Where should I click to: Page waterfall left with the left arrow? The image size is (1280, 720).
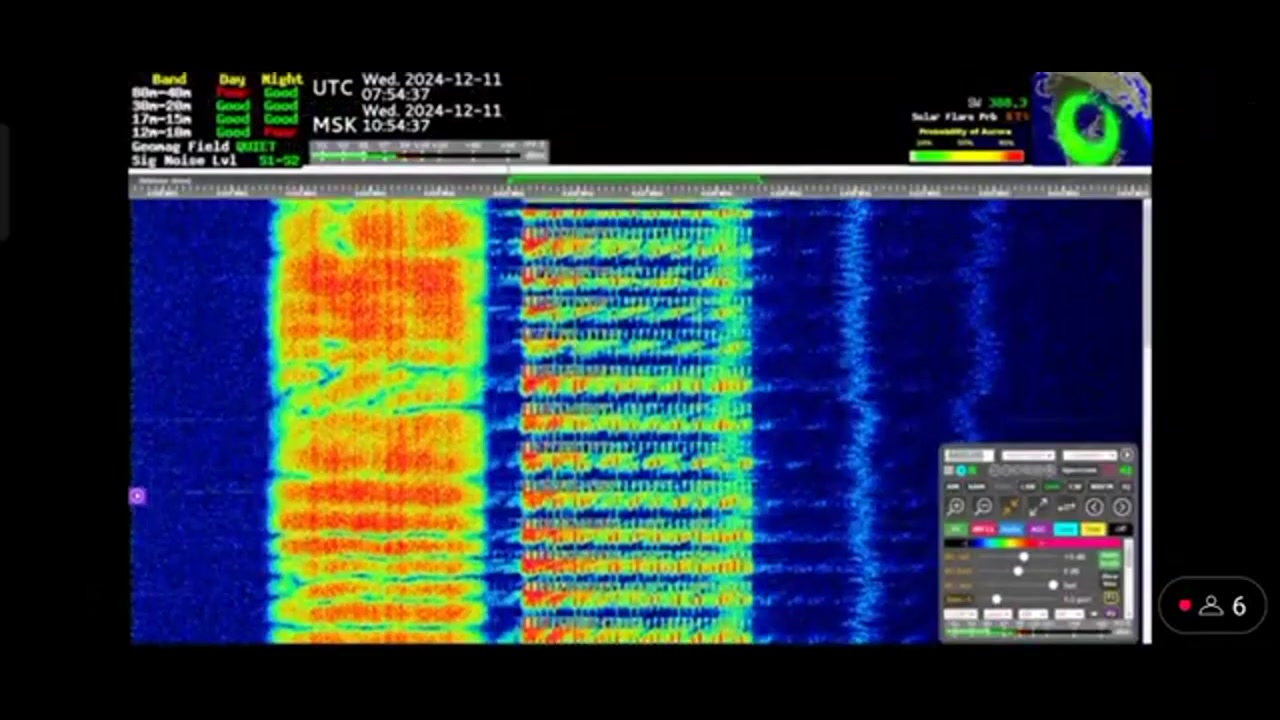tap(1095, 507)
